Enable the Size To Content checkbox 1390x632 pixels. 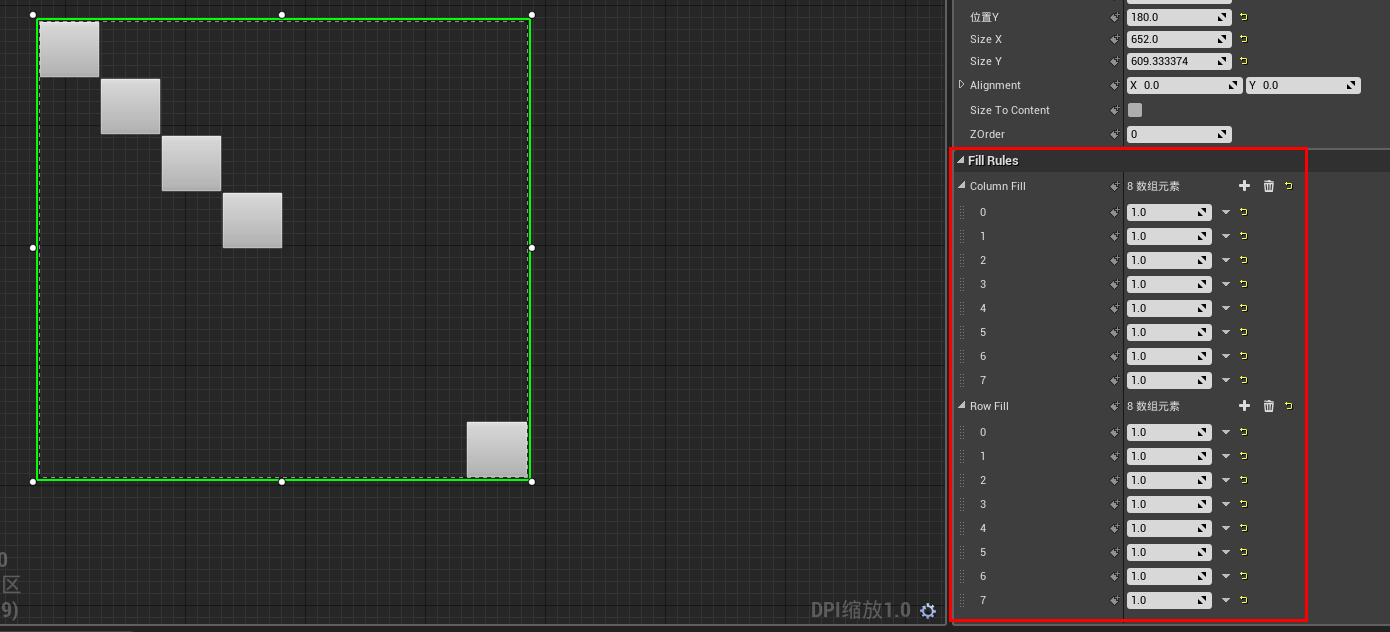pyautogui.click(x=1134, y=110)
